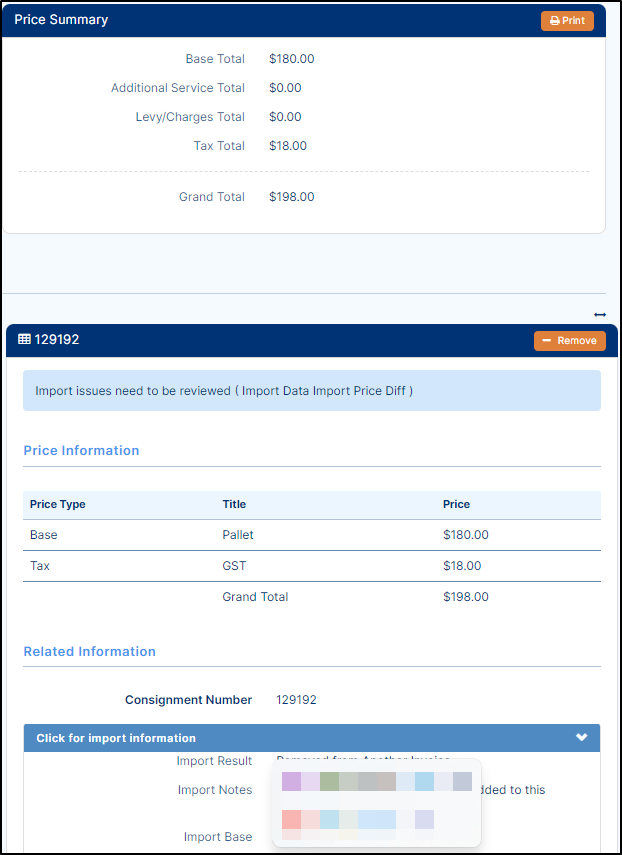
Task: Click the table grid icon beside 129192
Action: [24, 339]
